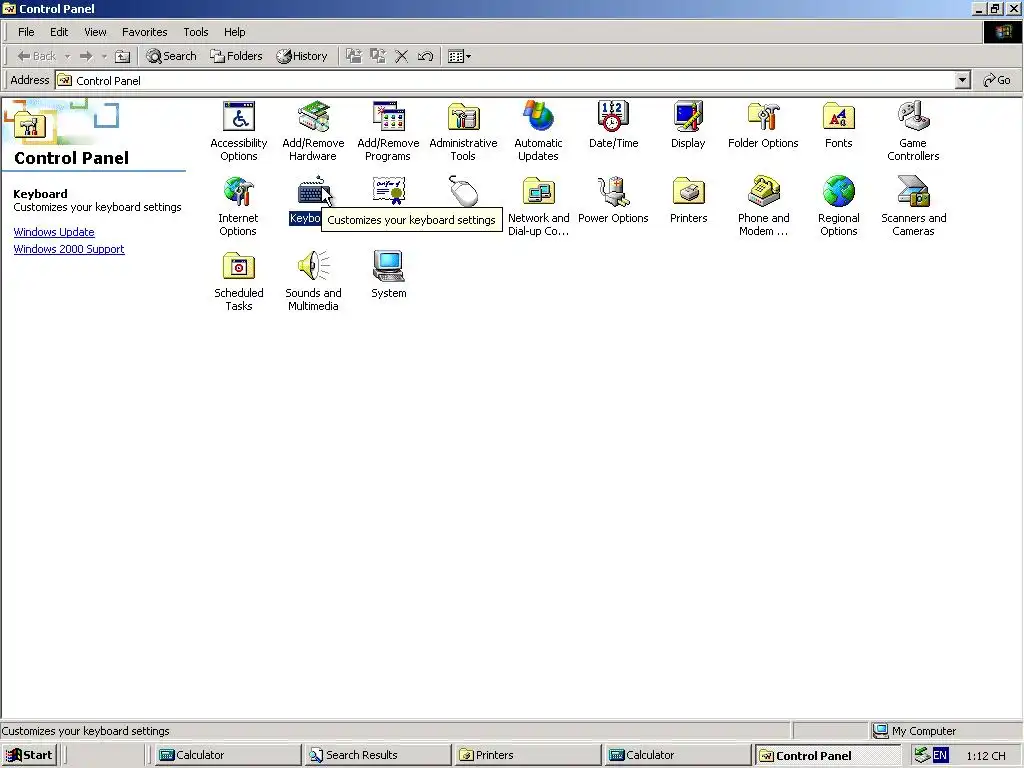This screenshot has height=768, width=1024.
Task: Open the File menu
Action: (x=26, y=32)
